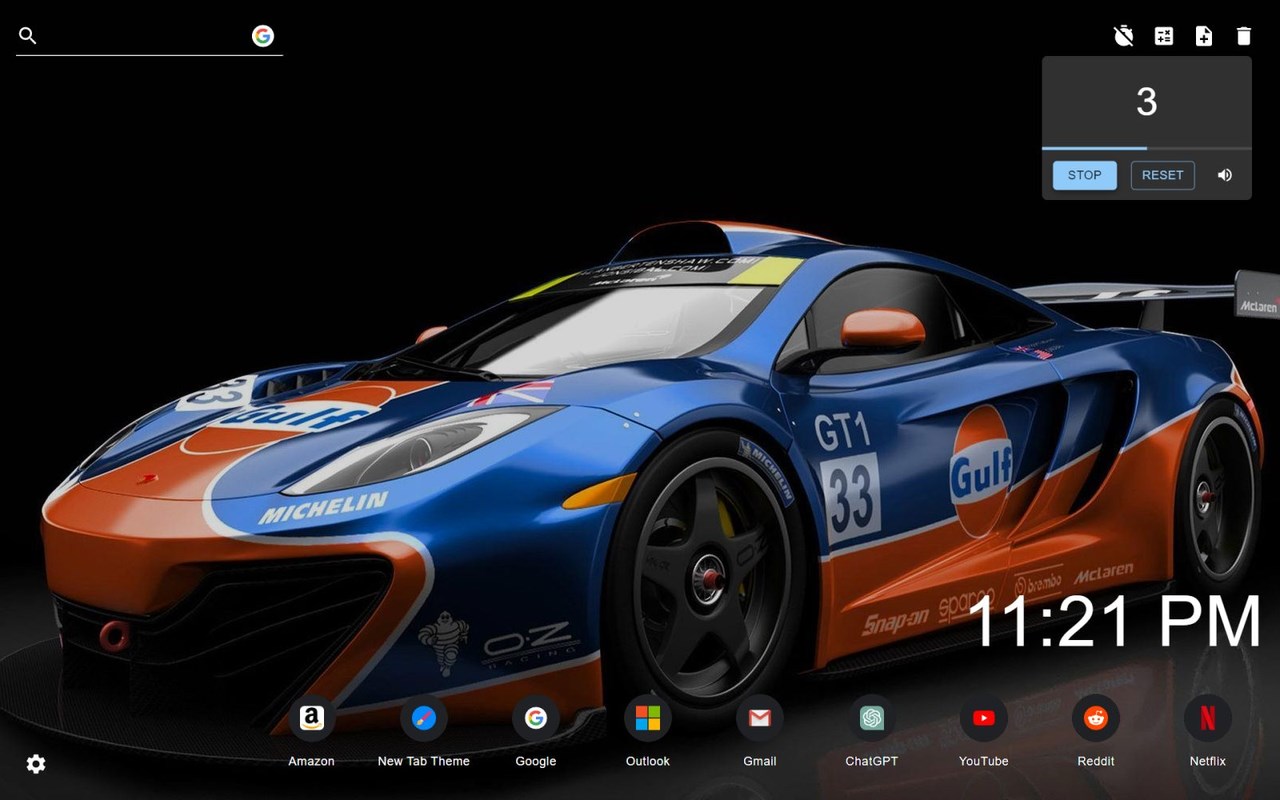The width and height of the screenshot is (1280, 800).
Task: Click the trash delete icon
Action: click(1244, 36)
